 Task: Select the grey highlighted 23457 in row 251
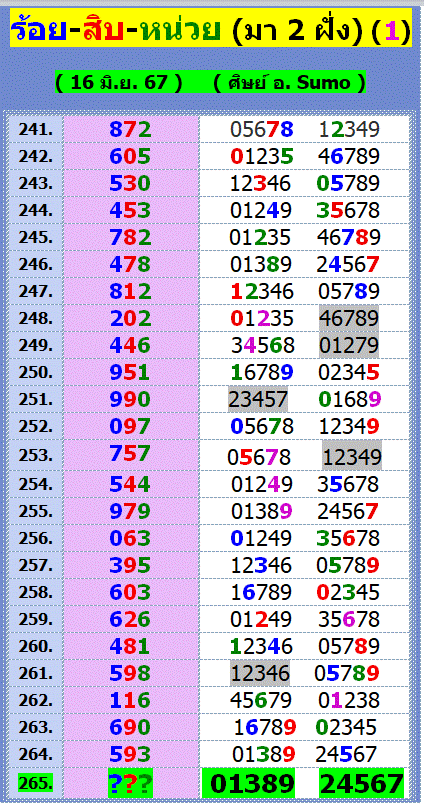(x=258, y=399)
